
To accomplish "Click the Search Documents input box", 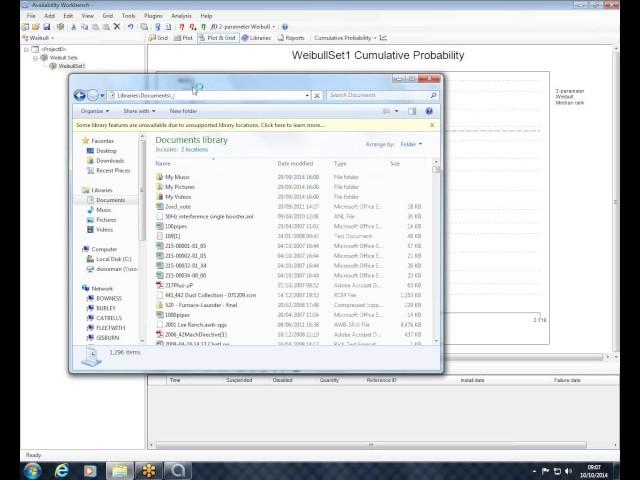I will pyautogui.click(x=378, y=95).
